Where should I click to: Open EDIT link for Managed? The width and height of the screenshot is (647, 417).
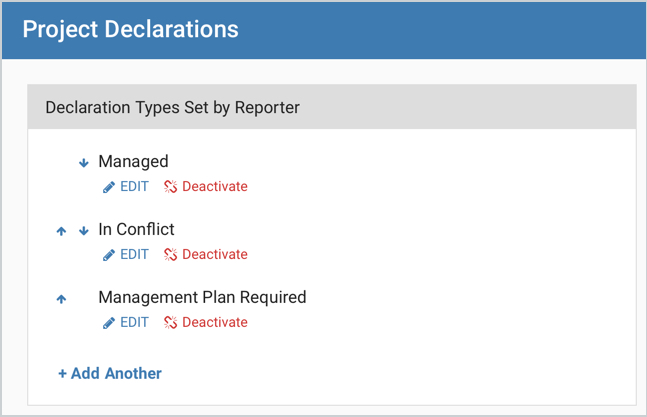pyautogui.click(x=134, y=186)
